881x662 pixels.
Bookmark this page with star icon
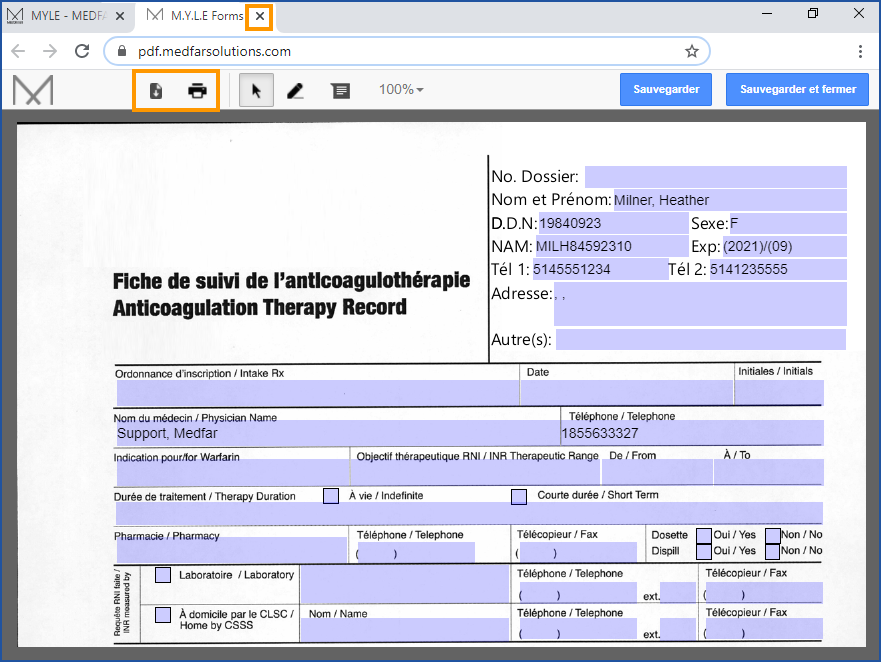click(691, 51)
